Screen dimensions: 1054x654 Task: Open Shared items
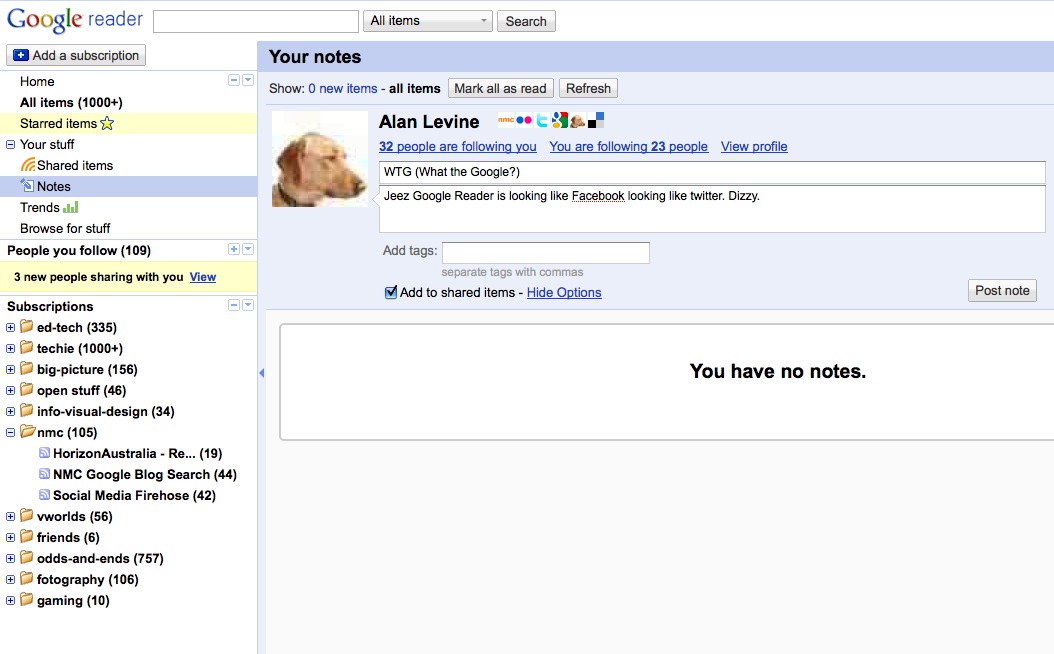click(75, 165)
